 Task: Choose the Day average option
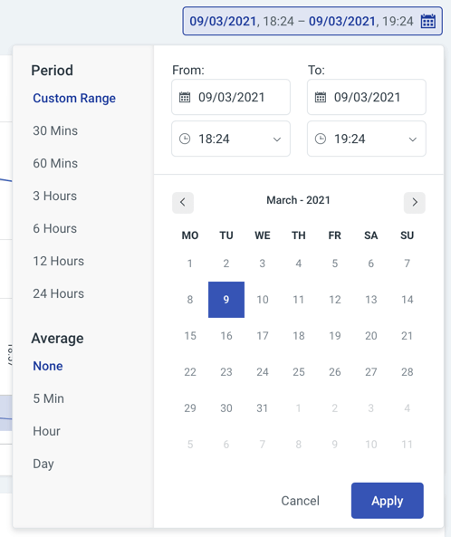pos(43,464)
